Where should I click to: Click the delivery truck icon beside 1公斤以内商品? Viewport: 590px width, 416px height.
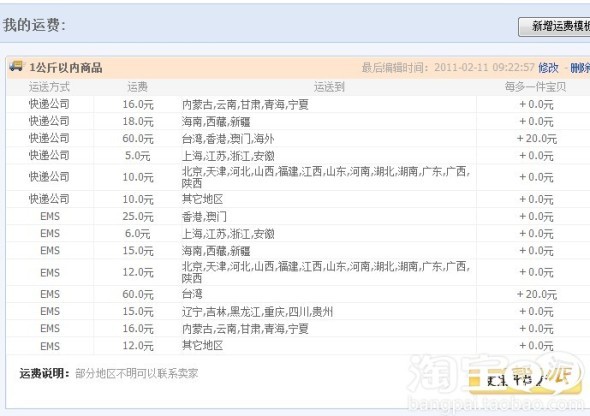pos(16,66)
